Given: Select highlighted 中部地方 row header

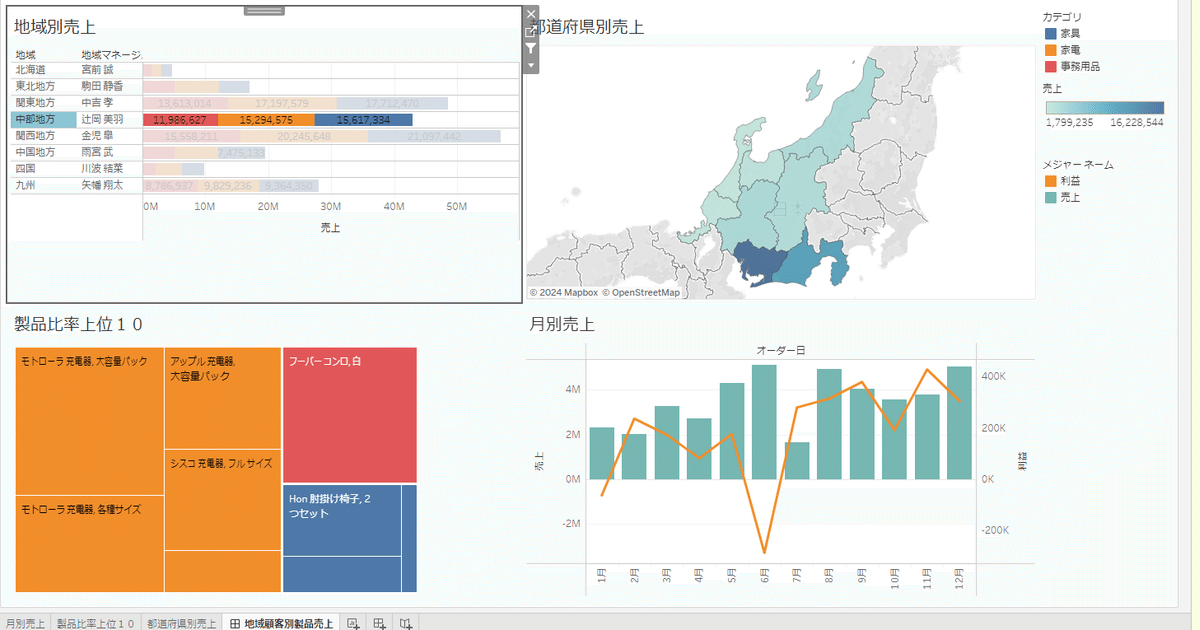Looking at the screenshot, I should click(x=44, y=119).
